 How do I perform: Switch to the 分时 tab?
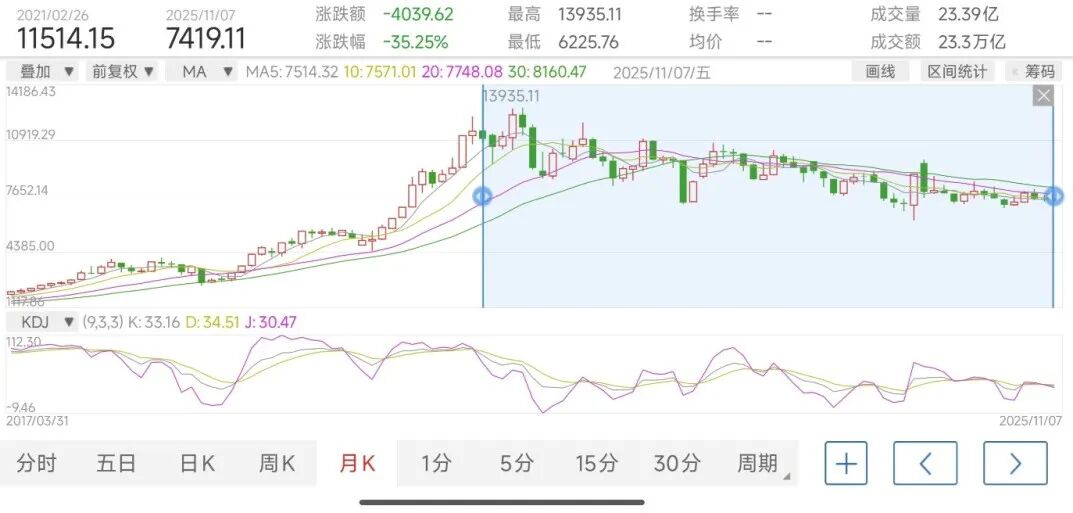click(37, 463)
